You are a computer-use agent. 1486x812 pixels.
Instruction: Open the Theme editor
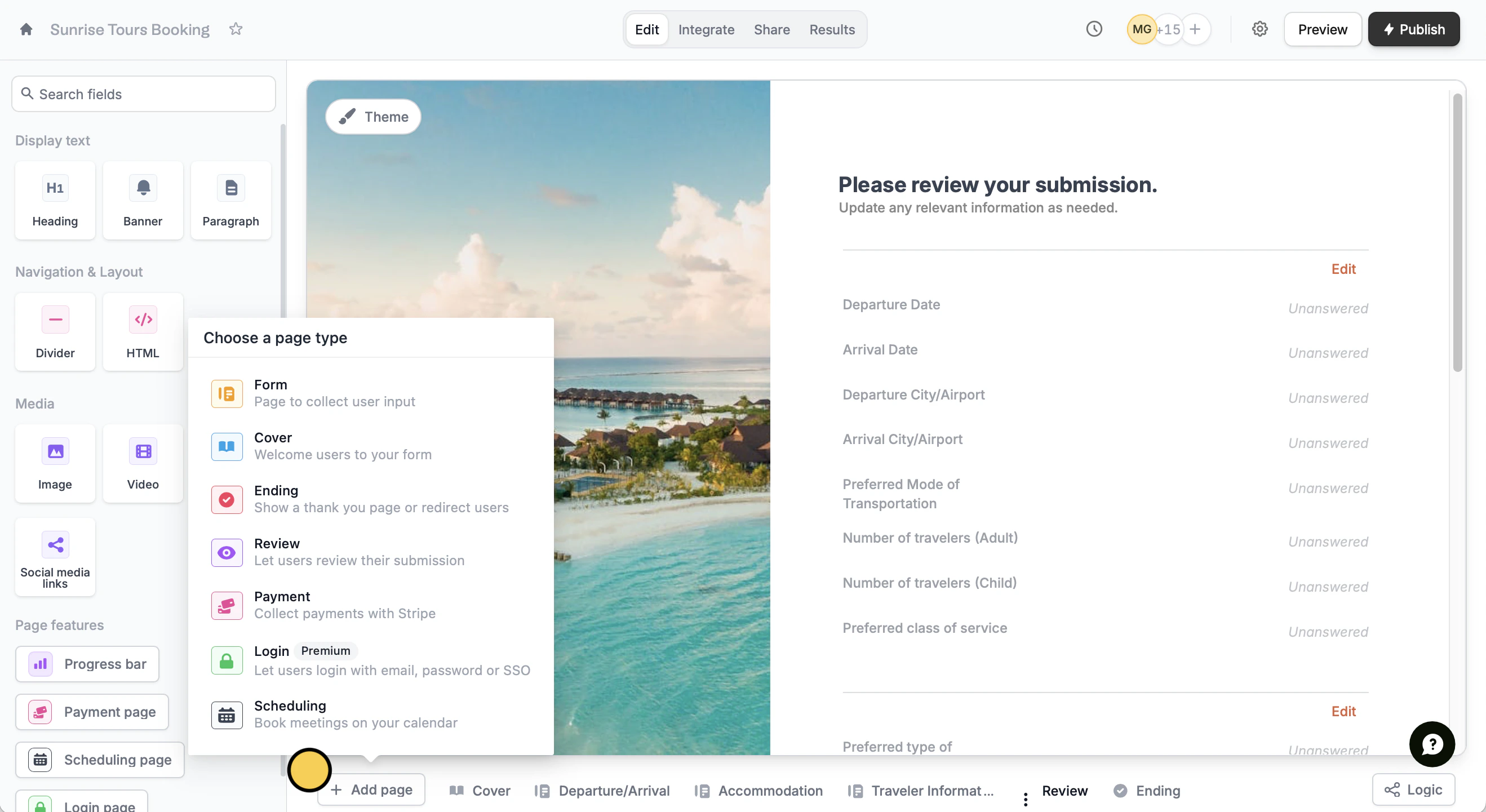373,117
